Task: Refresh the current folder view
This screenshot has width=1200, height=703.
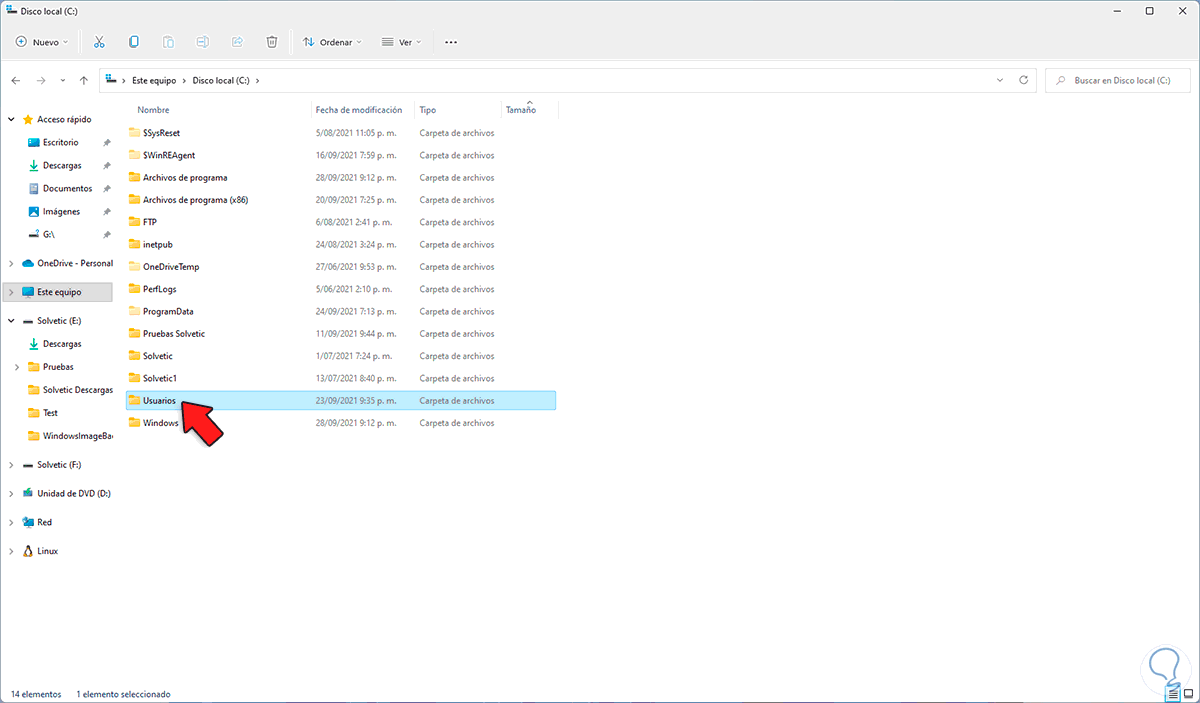Action: click(x=1023, y=80)
